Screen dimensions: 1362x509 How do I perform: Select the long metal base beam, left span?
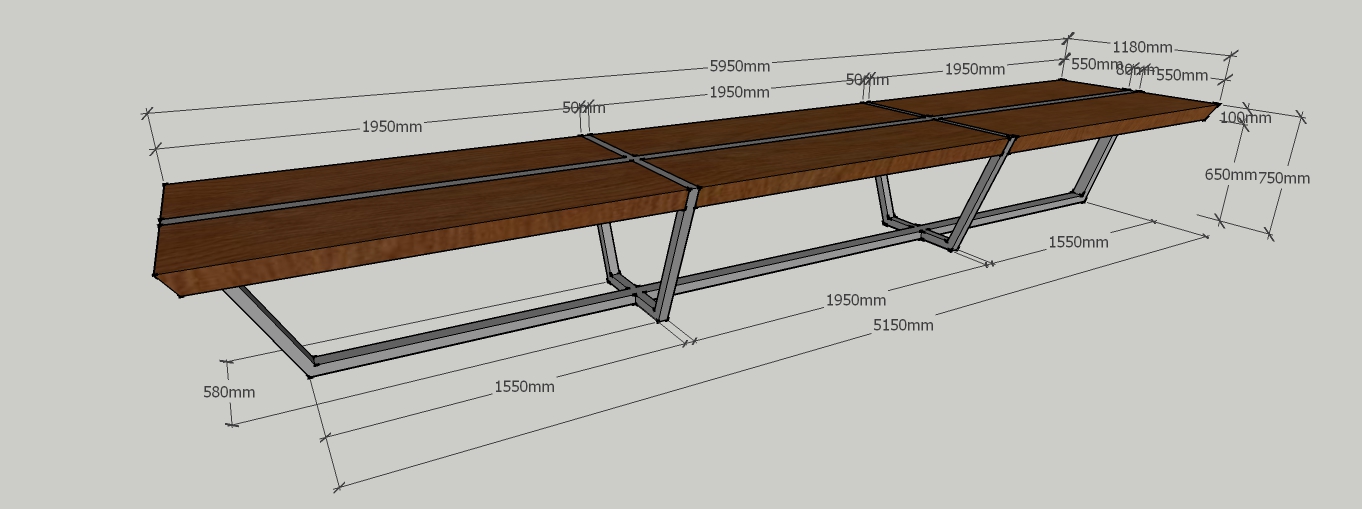point(470,331)
